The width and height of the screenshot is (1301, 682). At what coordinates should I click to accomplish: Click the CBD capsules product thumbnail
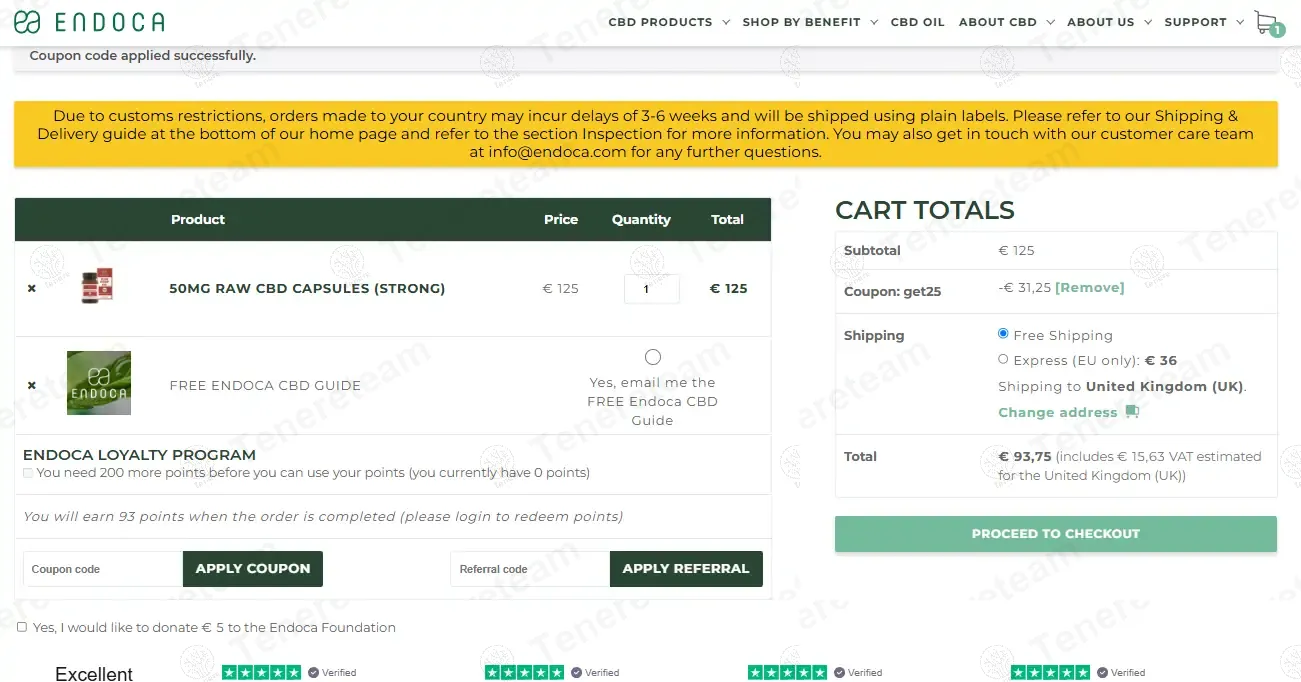pos(98,287)
